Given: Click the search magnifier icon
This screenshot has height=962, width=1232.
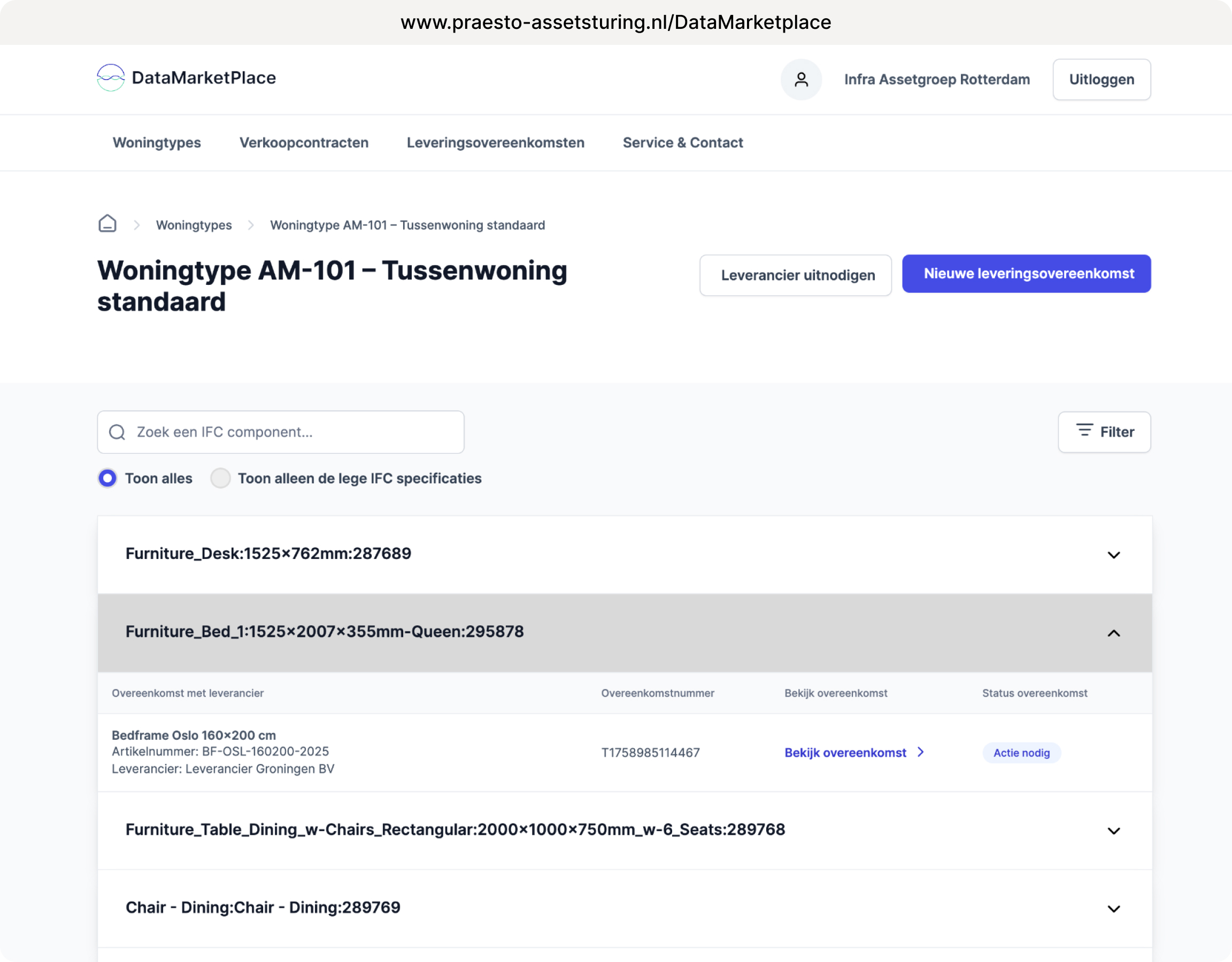Looking at the screenshot, I should pos(117,432).
